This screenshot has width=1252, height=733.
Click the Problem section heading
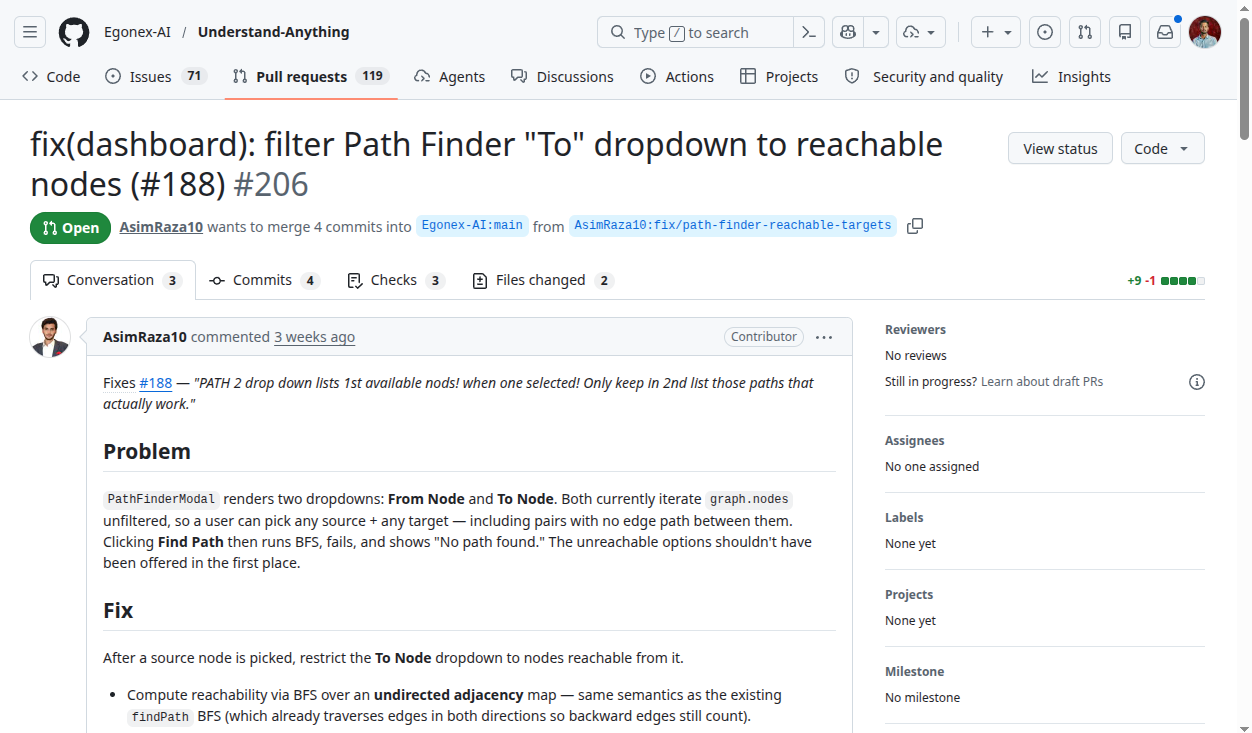147,451
